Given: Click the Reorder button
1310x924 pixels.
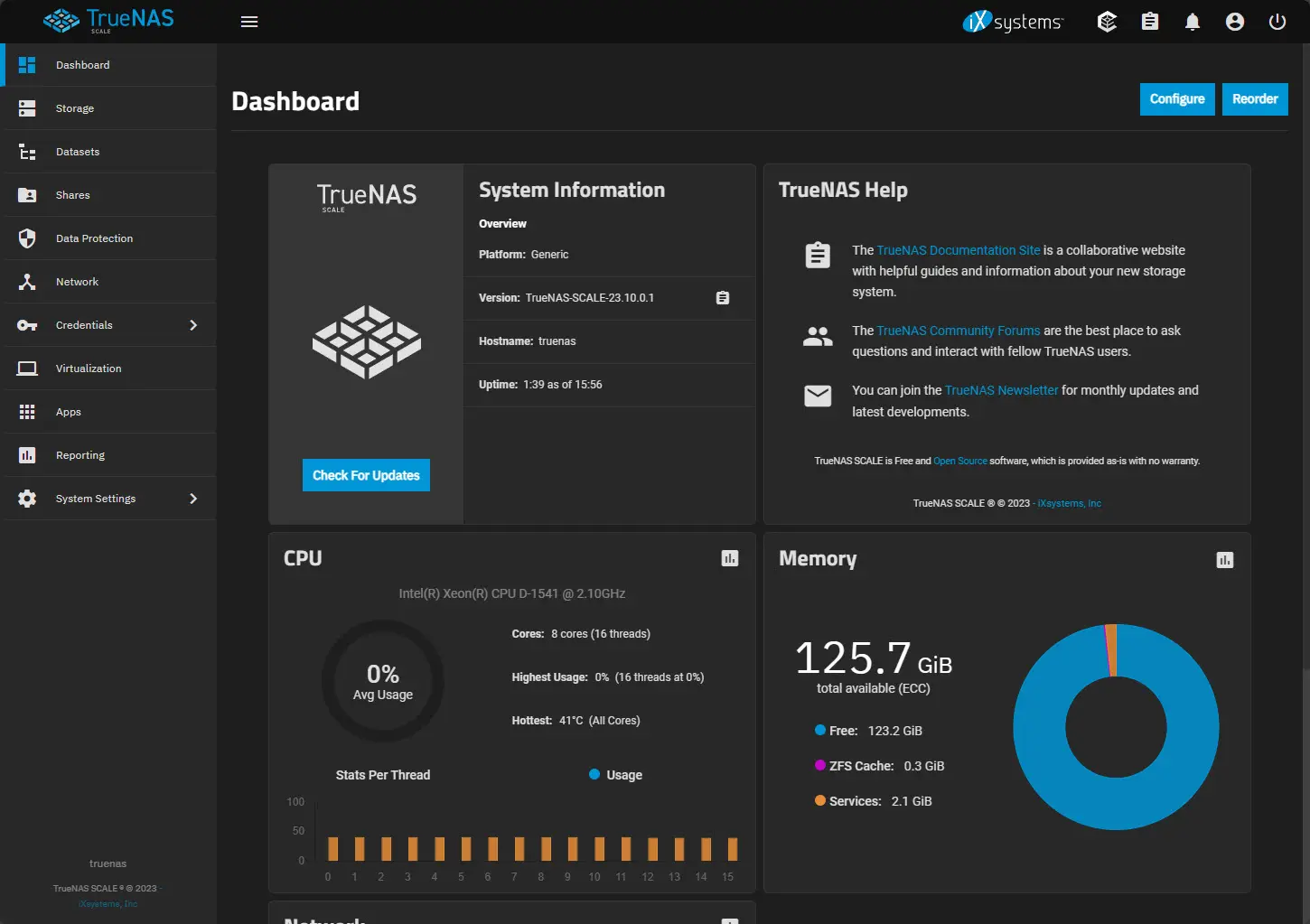Looking at the screenshot, I should [x=1255, y=99].
